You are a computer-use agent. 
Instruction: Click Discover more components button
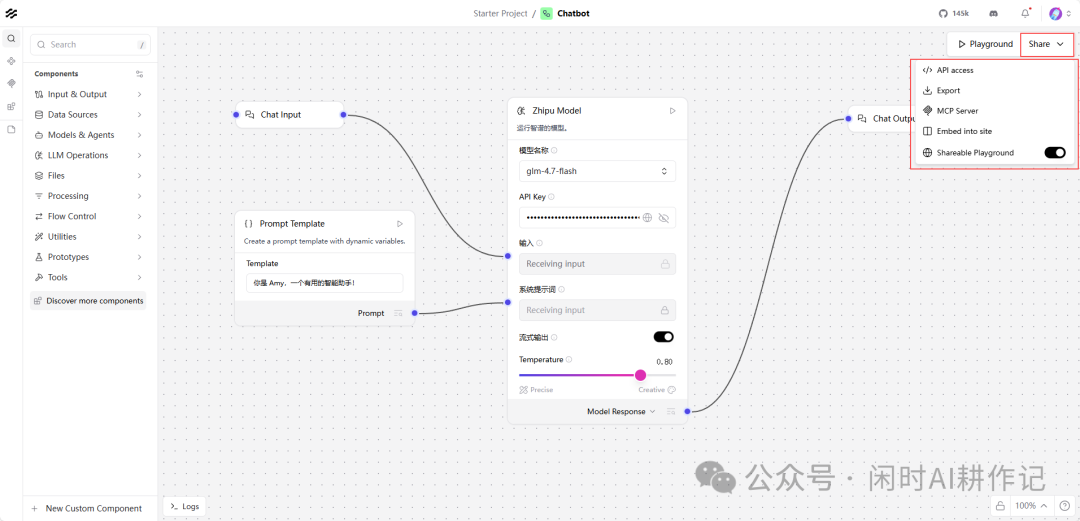(88, 300)
